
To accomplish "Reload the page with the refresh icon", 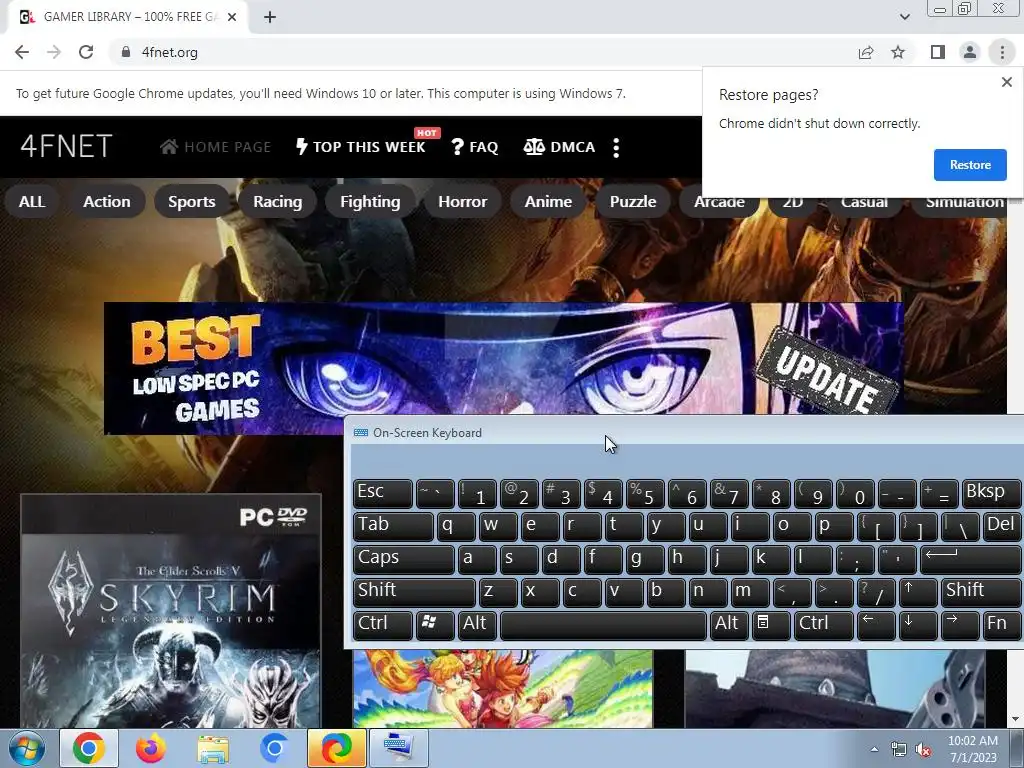I will point(86,52).
